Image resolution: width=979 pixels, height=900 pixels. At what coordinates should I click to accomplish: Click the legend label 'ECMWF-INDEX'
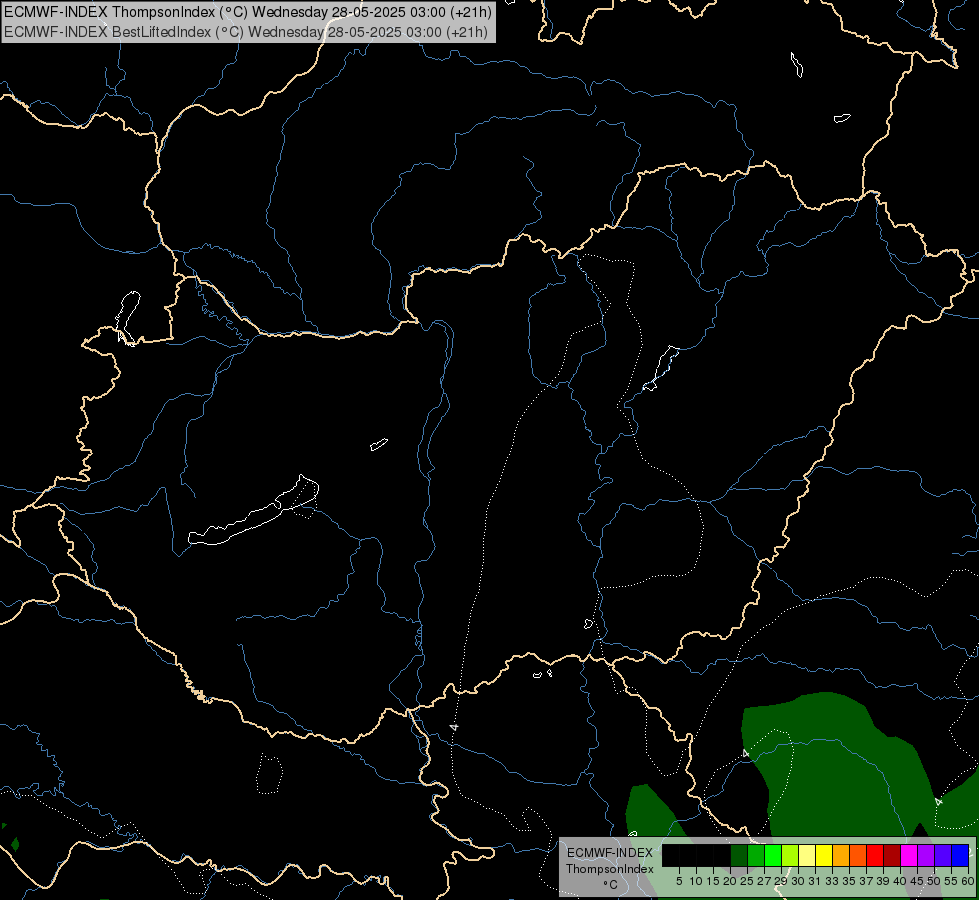click(610, 853)
